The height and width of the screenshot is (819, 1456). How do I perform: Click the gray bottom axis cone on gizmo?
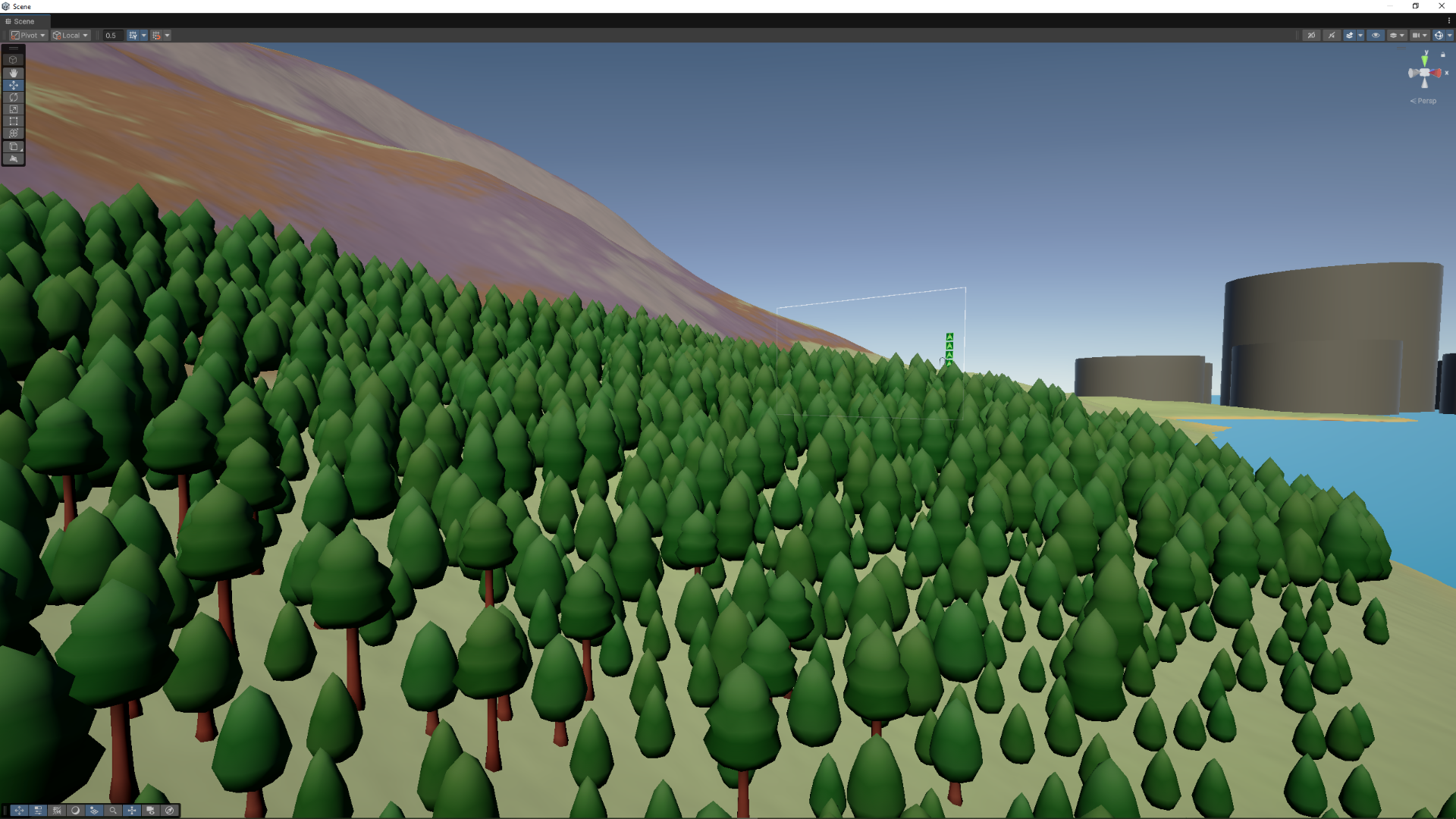click(1425, 83)
